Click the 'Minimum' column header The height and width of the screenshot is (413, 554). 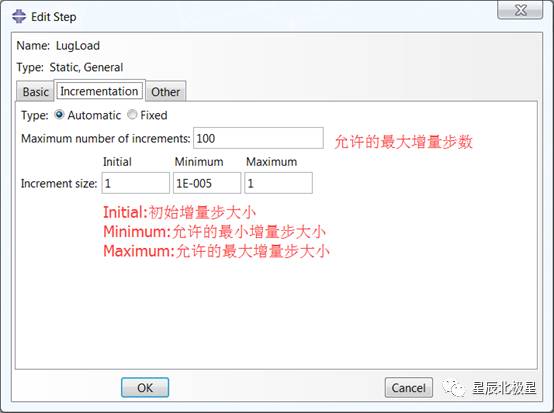(x=199, y=162)
